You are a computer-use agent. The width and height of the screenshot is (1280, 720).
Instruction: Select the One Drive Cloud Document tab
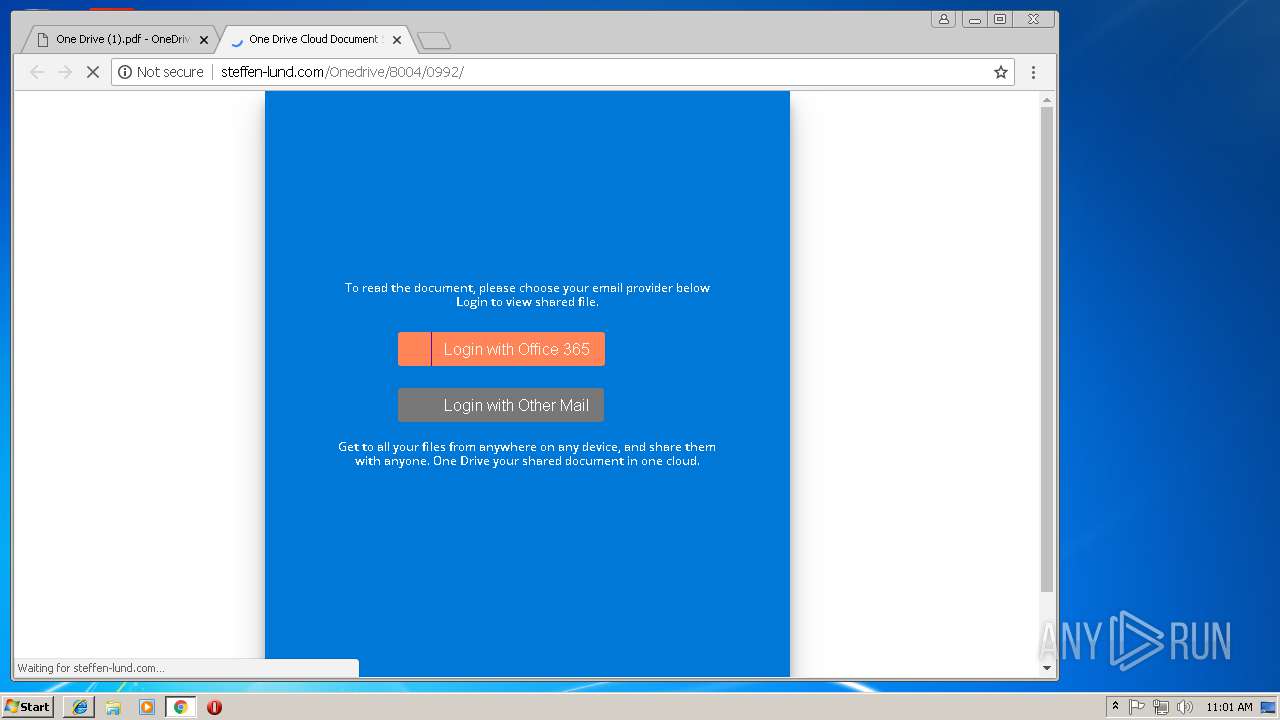pyautogui.click(x=313, y=40)
